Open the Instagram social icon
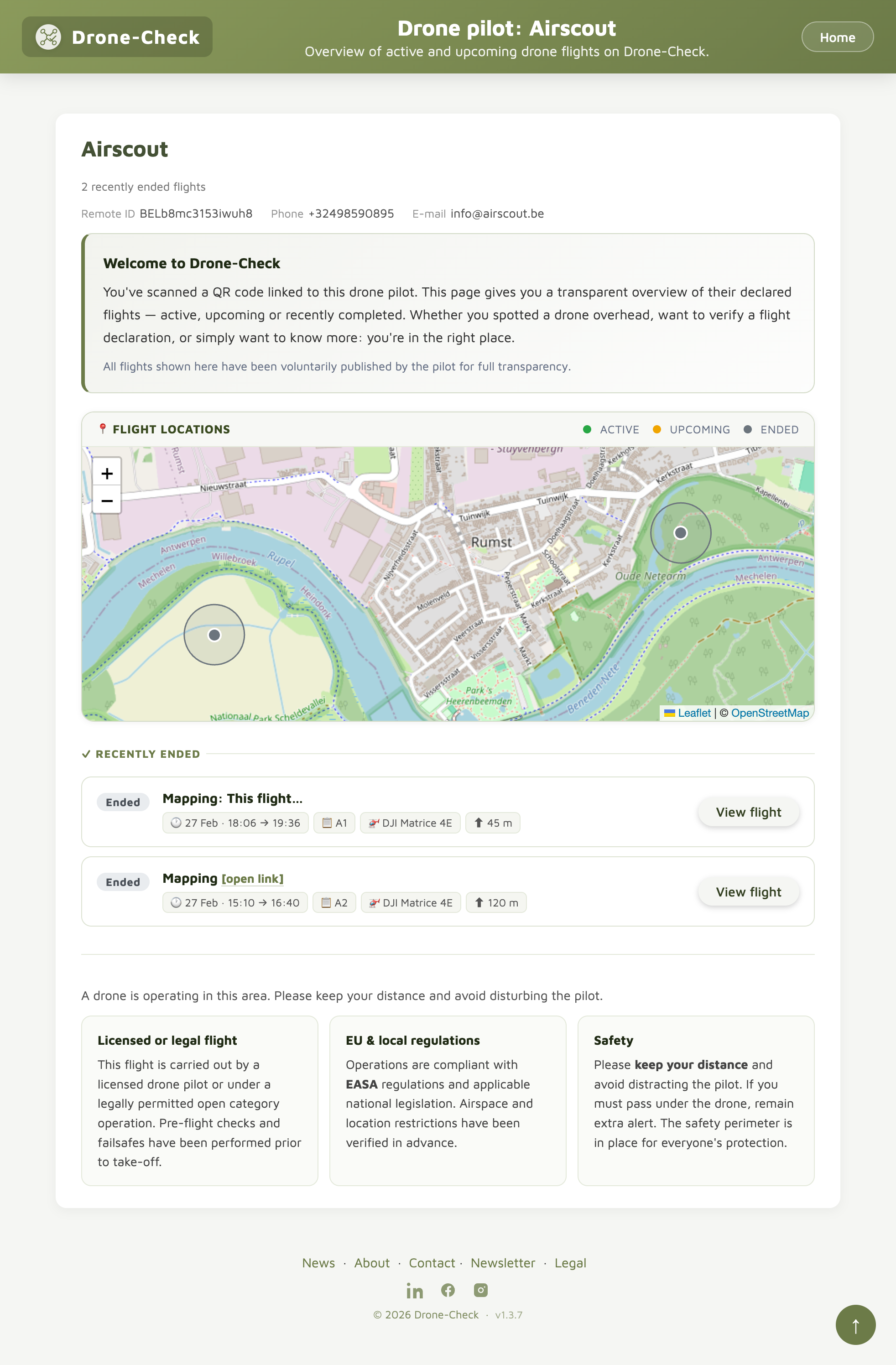 481,1291
